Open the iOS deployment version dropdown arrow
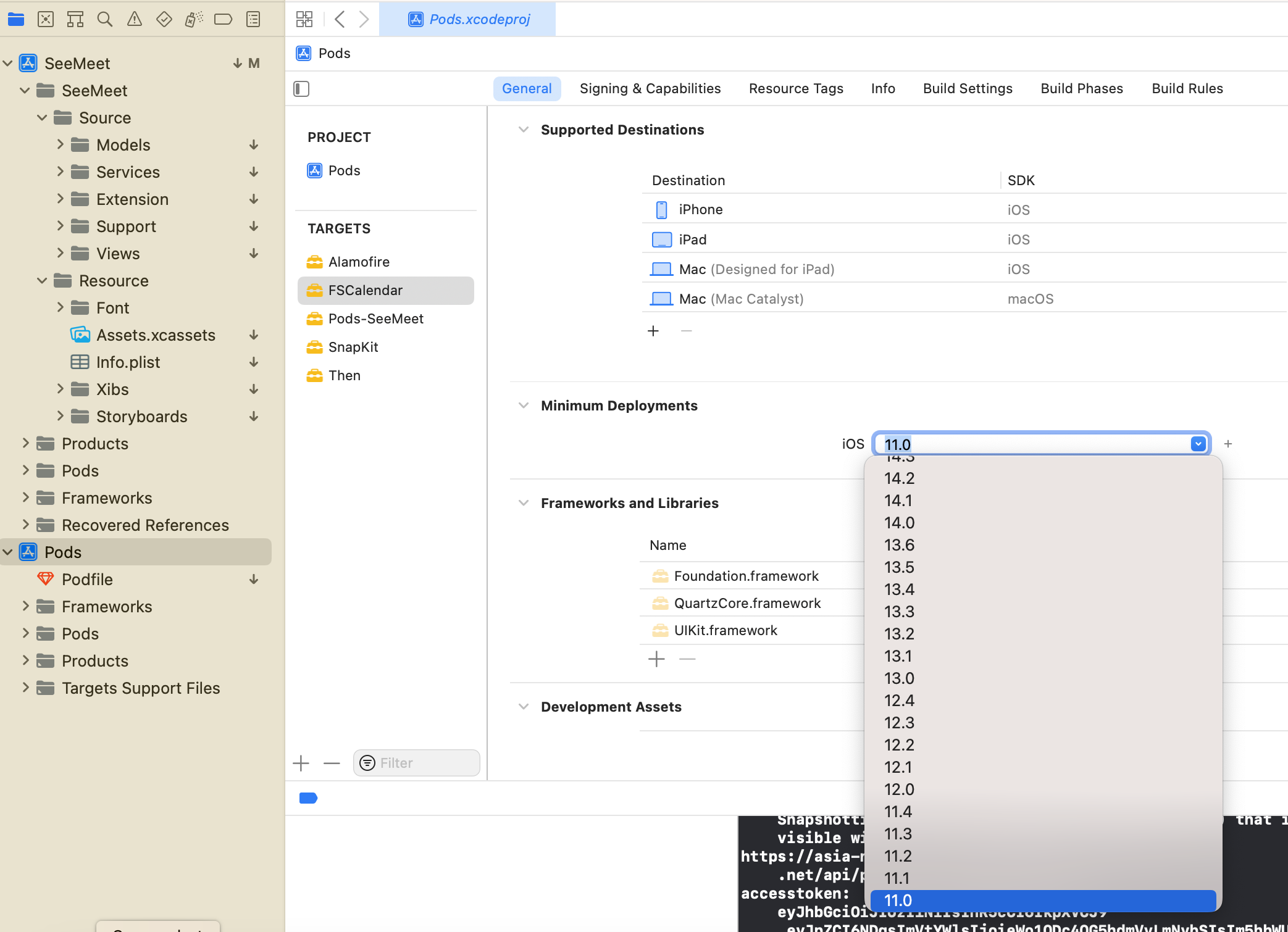The image size is (1288, 932). coord(1198,444)
